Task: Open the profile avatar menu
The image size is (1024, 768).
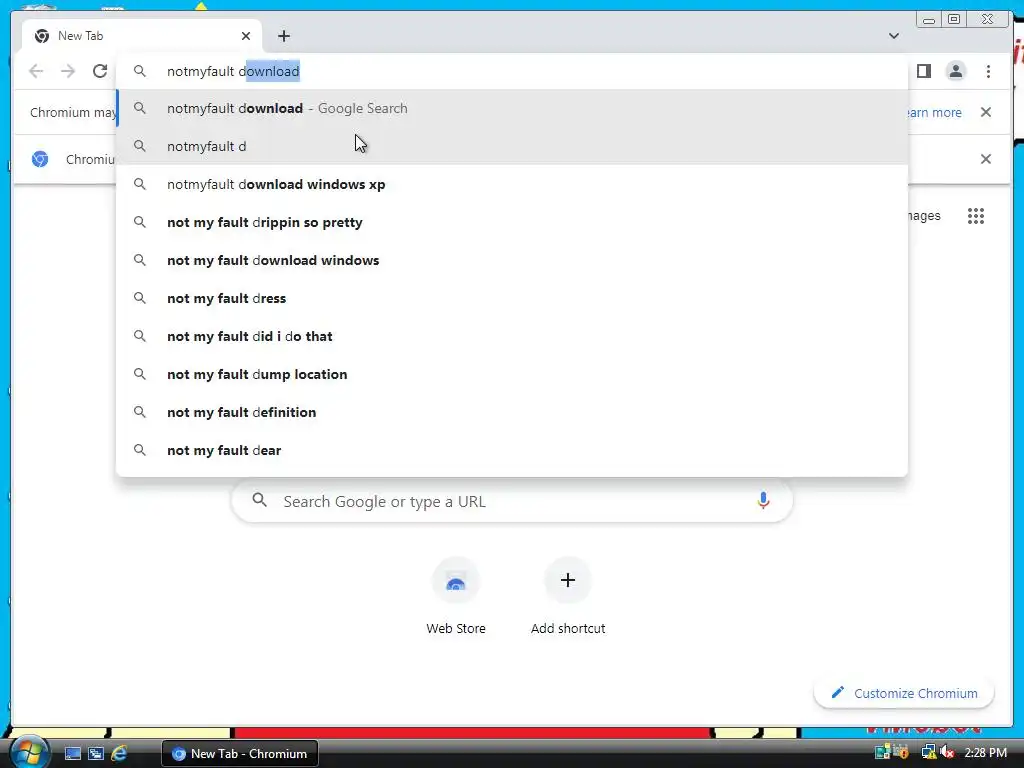Action: [955, 71]
